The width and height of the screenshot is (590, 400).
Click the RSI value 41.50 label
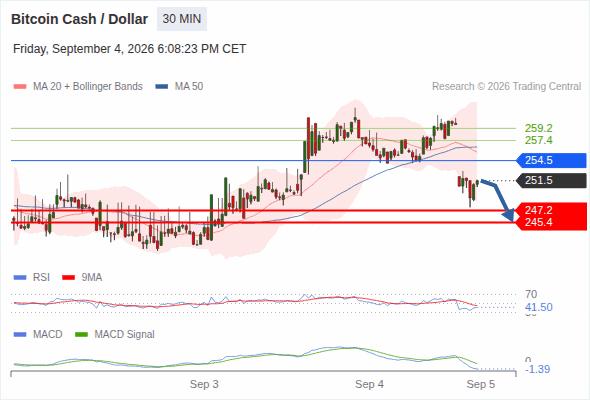tap(539, 307)
